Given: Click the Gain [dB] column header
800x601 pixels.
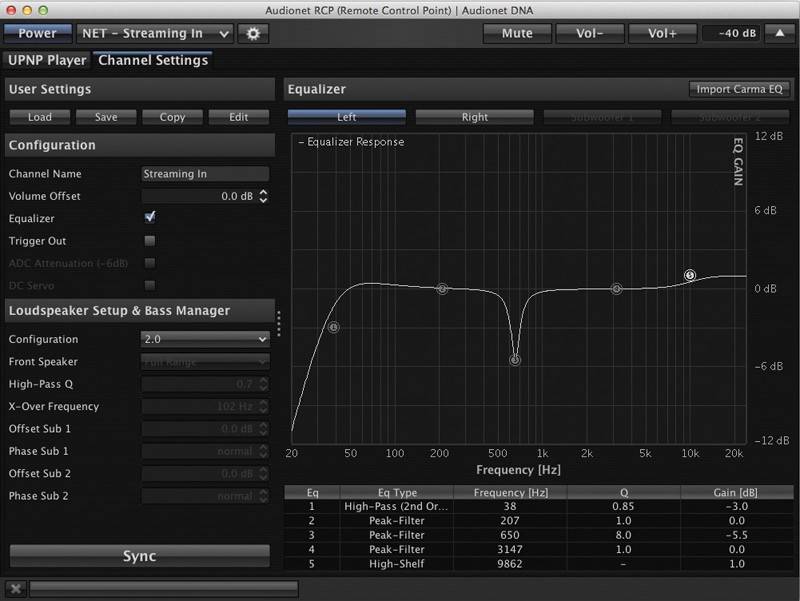Looking at the screenshot, I should [x=736, y=492].
